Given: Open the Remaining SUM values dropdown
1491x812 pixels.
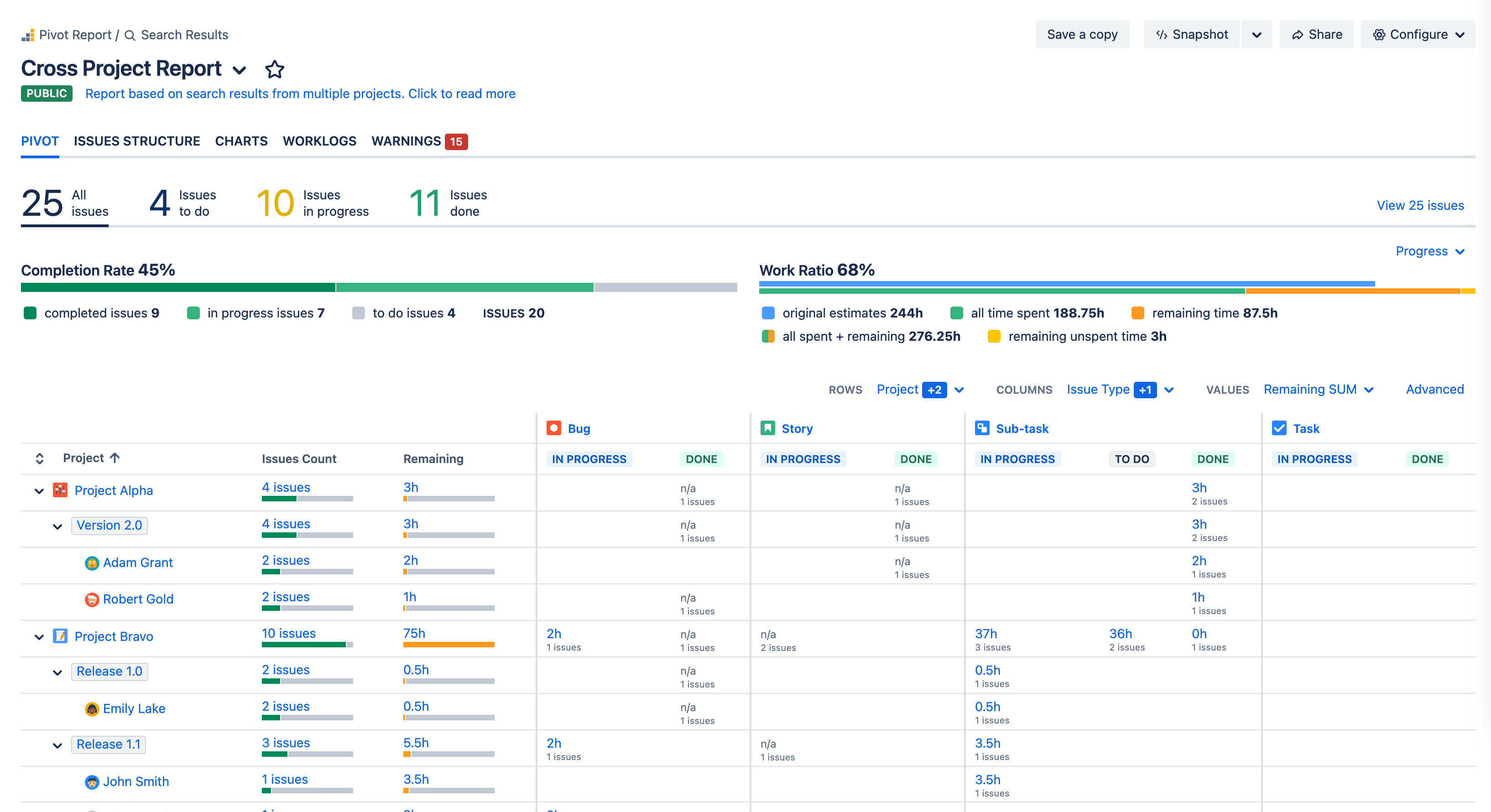Looking at the screenshot, I should (1319, 390).
